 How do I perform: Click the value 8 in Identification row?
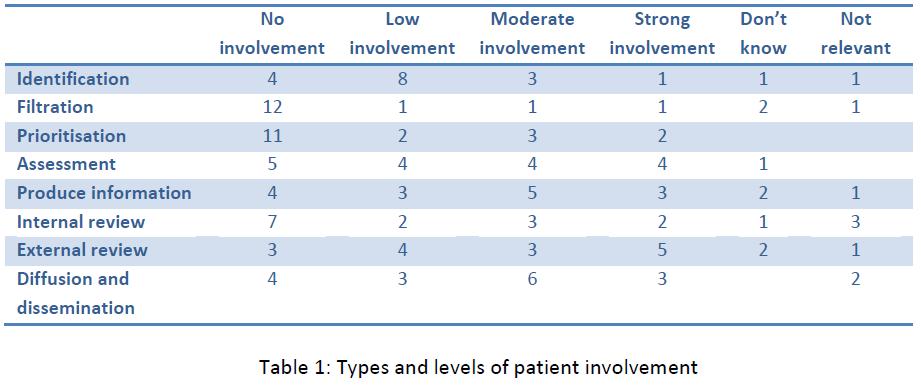(402, 79)
